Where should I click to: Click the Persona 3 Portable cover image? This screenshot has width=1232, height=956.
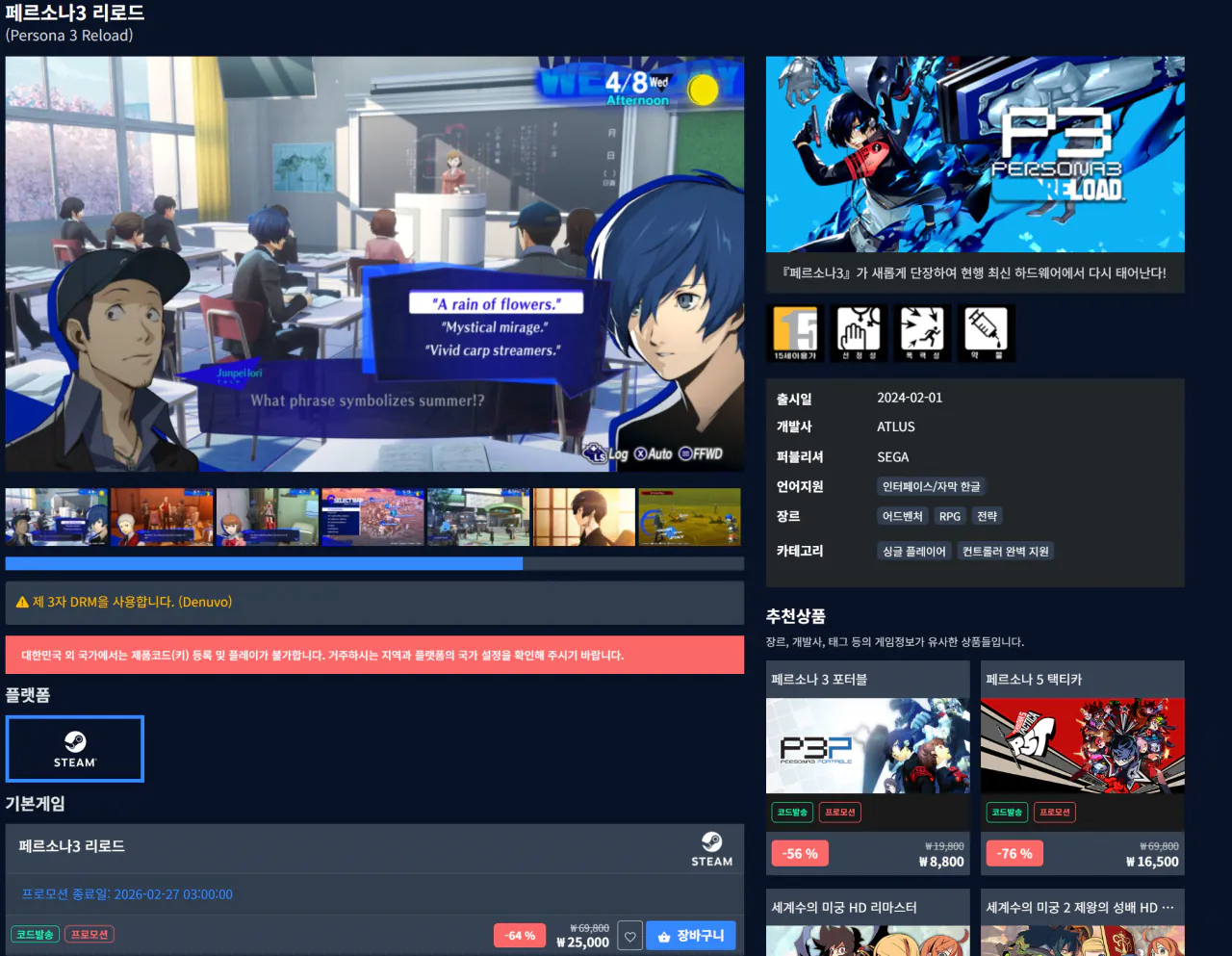coord(868,745)
